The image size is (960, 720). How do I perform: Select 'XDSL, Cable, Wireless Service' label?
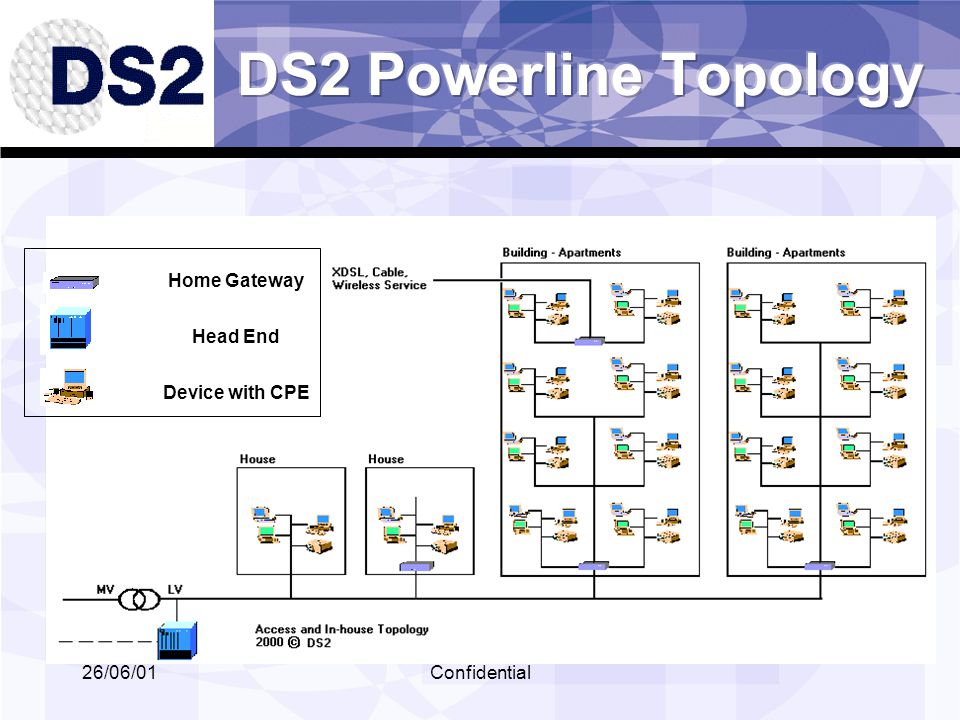click(379, 279)
